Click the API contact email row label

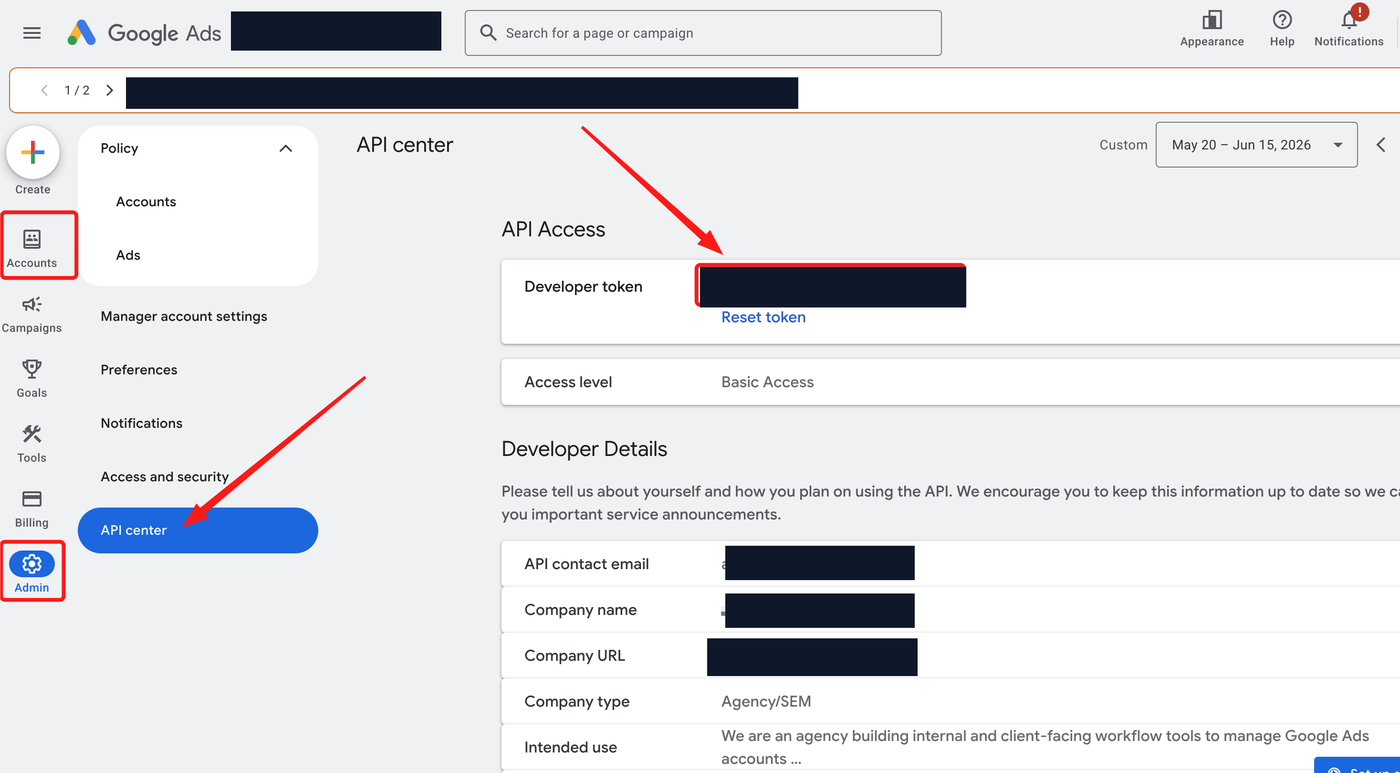(x=587, y=564)
